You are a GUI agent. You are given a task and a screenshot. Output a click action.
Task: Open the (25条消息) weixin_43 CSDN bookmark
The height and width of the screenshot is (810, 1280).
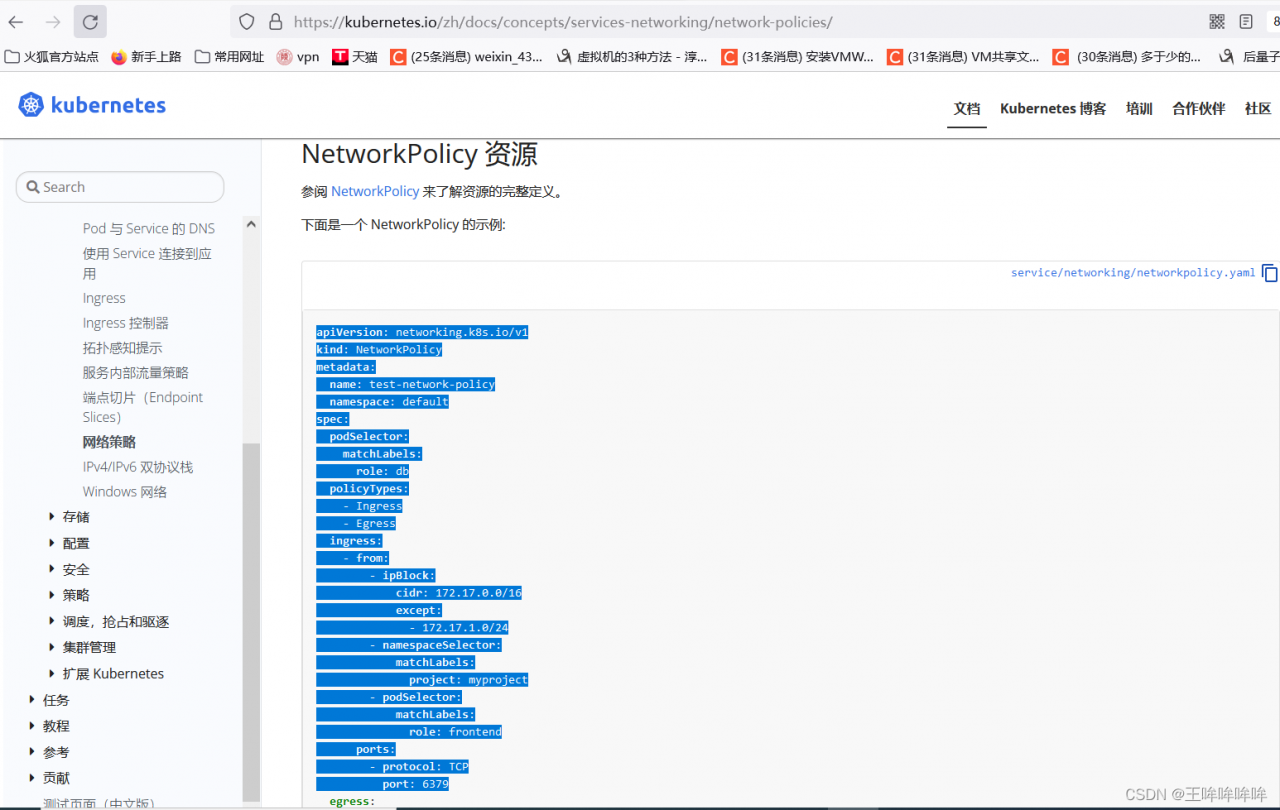coord(467,57)
